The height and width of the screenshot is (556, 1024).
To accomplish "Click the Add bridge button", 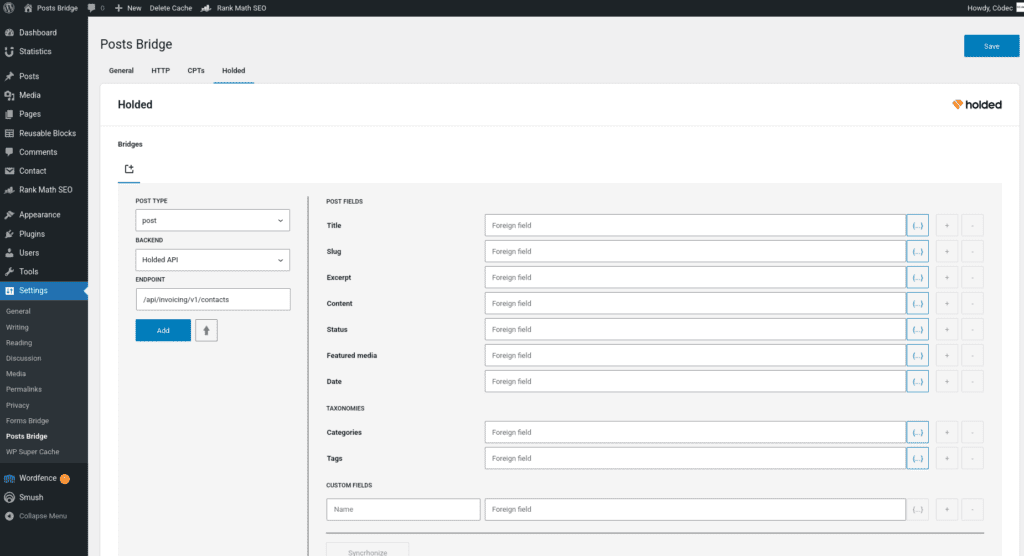I will 163,330.
